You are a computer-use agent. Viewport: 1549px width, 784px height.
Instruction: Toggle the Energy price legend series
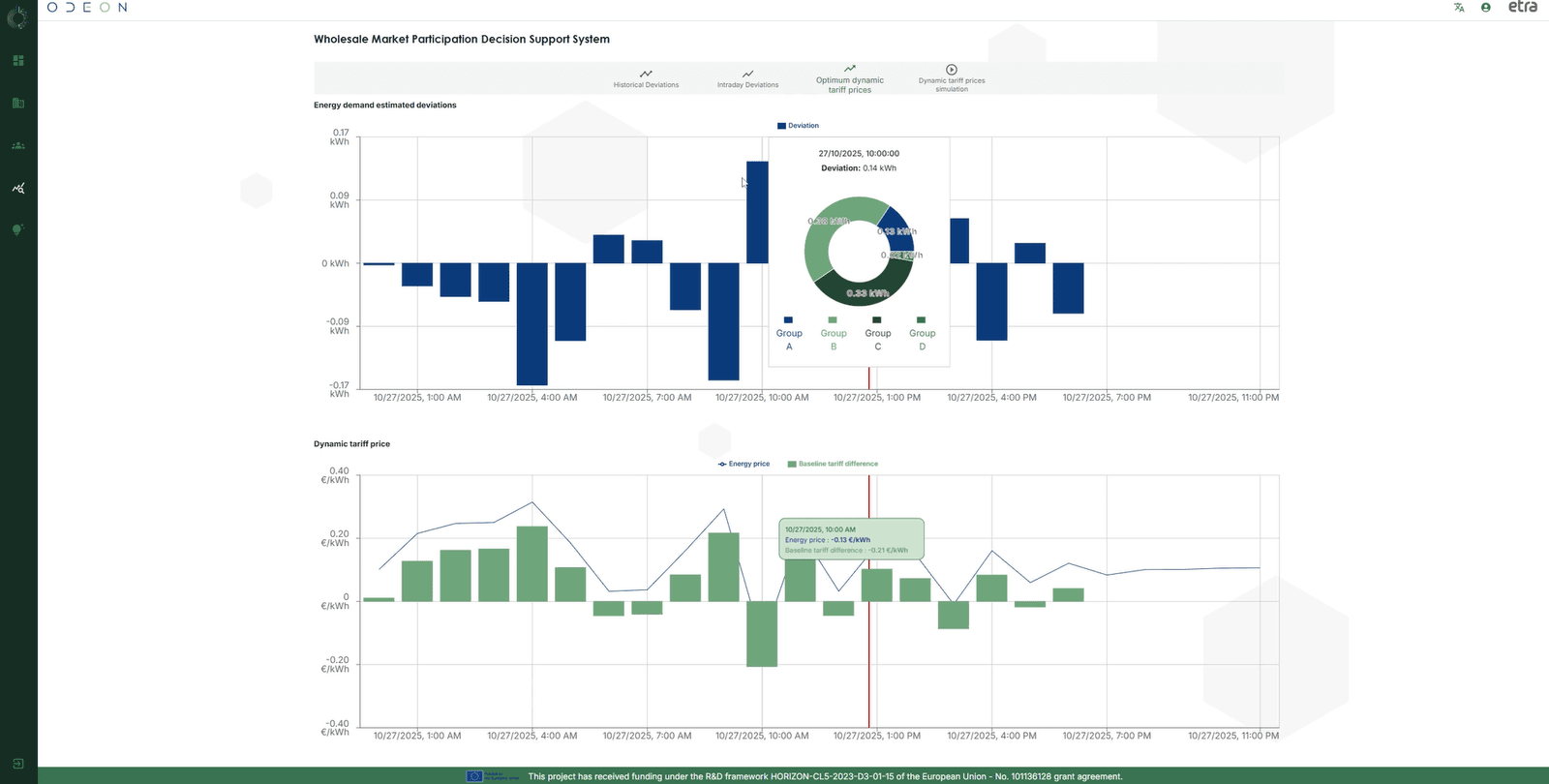click(744, 464)
